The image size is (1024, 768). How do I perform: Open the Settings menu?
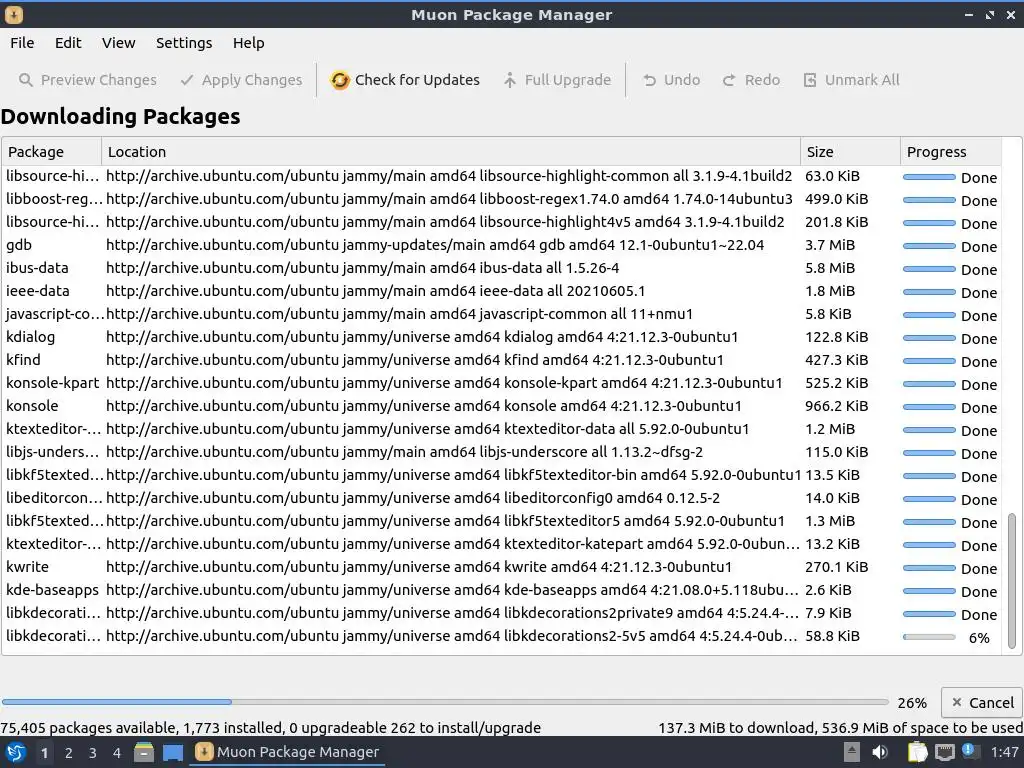coord(184,43)
